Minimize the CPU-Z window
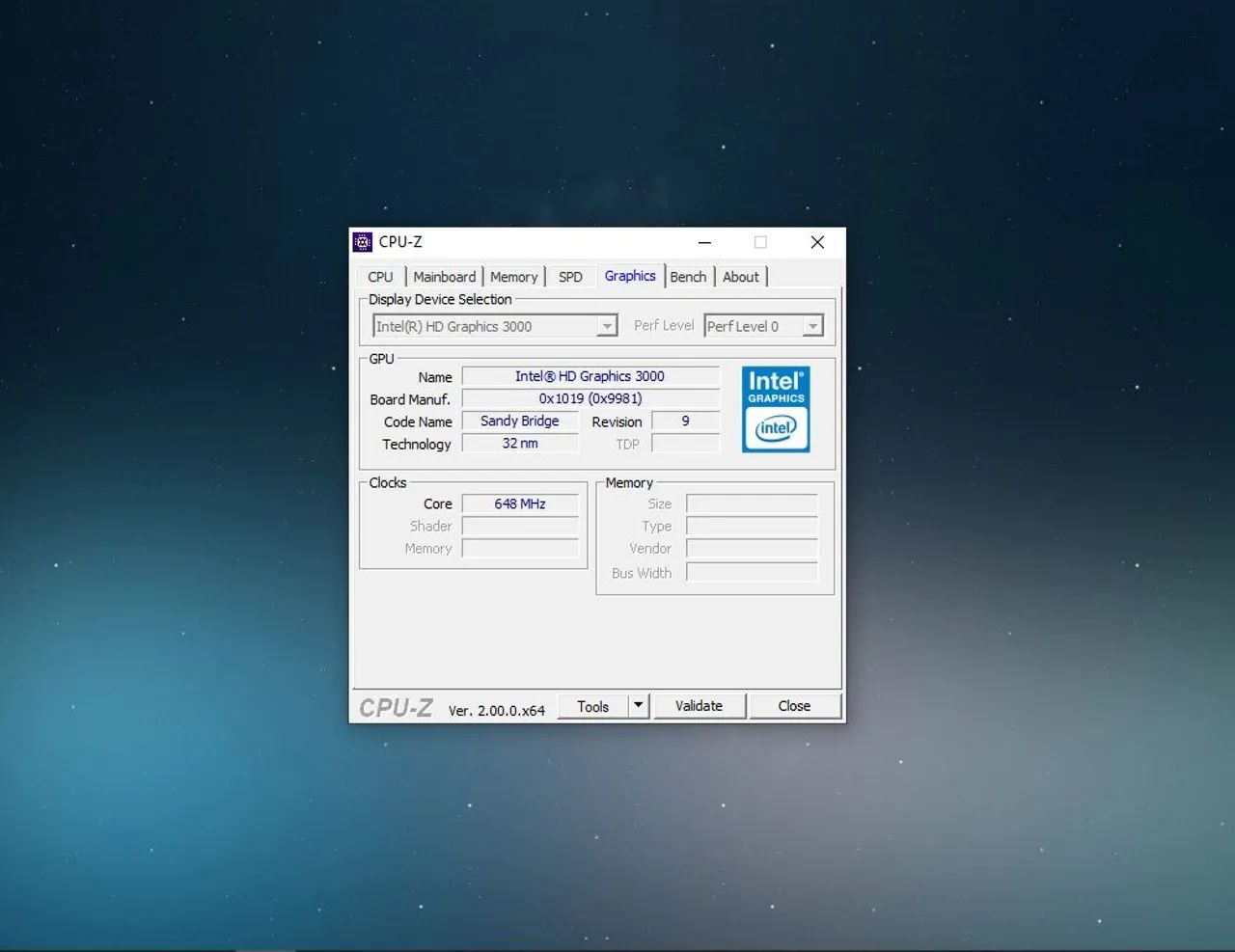The width and height of the screenshot is (1235, 952). (704, 242)
